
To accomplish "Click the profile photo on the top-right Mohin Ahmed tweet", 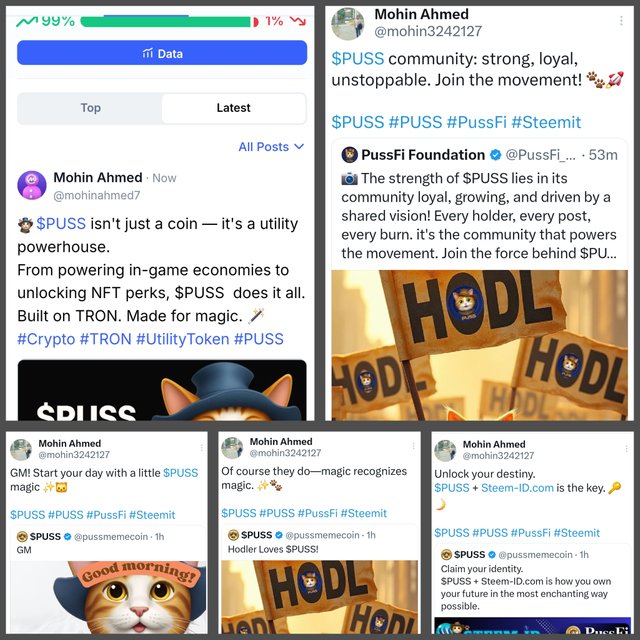I will click(x=348, y=24).
